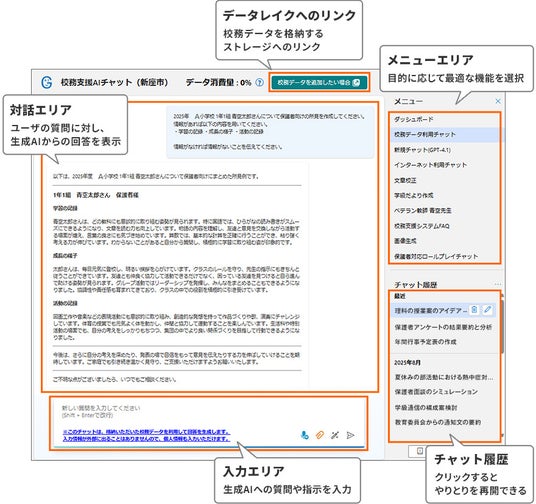536x504 pixels.
Task: Click the microphone voice input icon
Action: [x=304, y=435]
